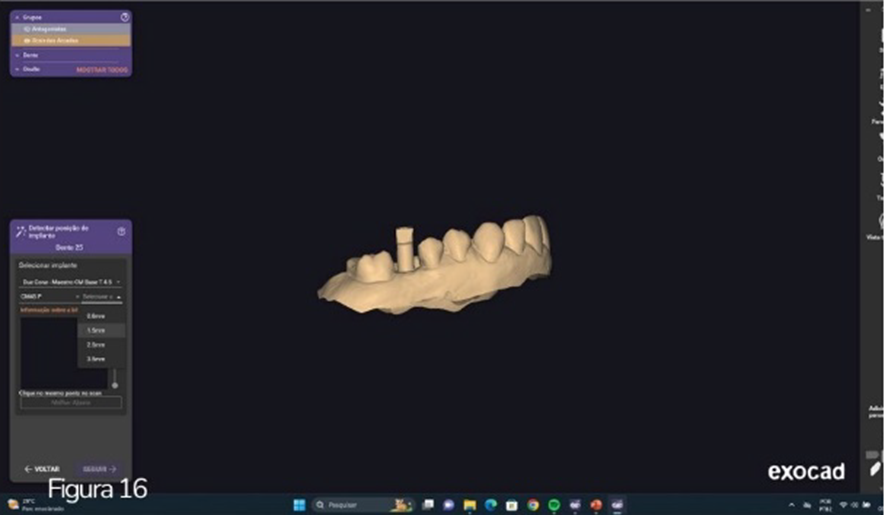Viewport: 885px width, 515px height.
Task: Click MOSTRAR TODOS to show all
Action: [101, 70]
